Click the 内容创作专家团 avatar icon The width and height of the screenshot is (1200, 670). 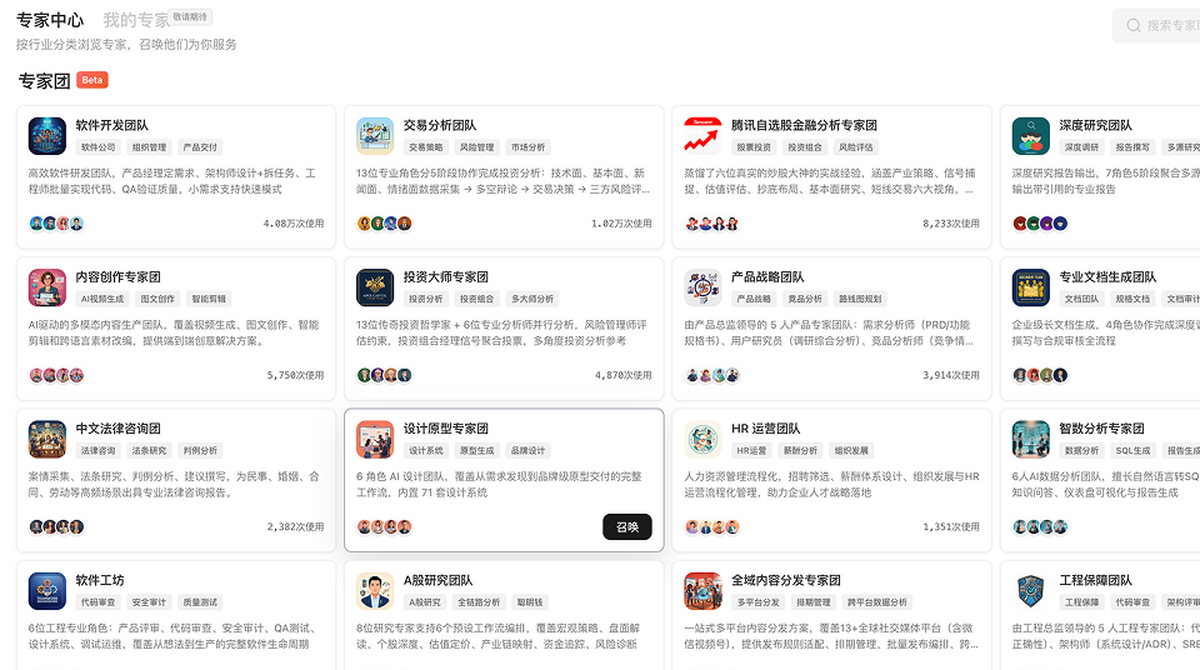(47, 287)
